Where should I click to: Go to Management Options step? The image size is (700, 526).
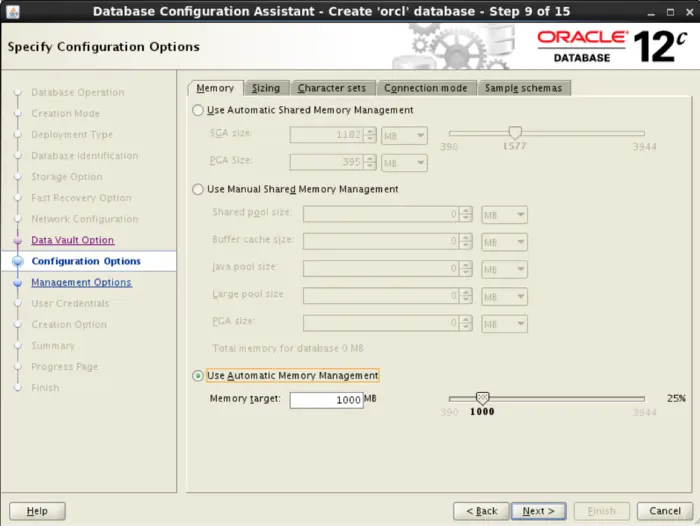[81, 283]
